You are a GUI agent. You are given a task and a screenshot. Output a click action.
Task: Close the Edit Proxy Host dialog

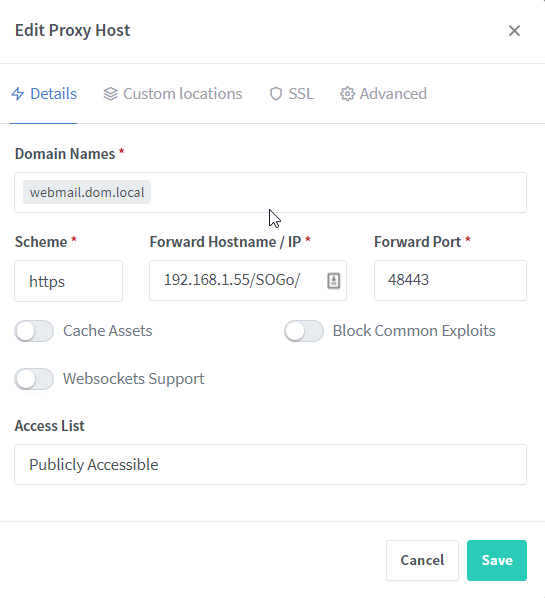514,31
